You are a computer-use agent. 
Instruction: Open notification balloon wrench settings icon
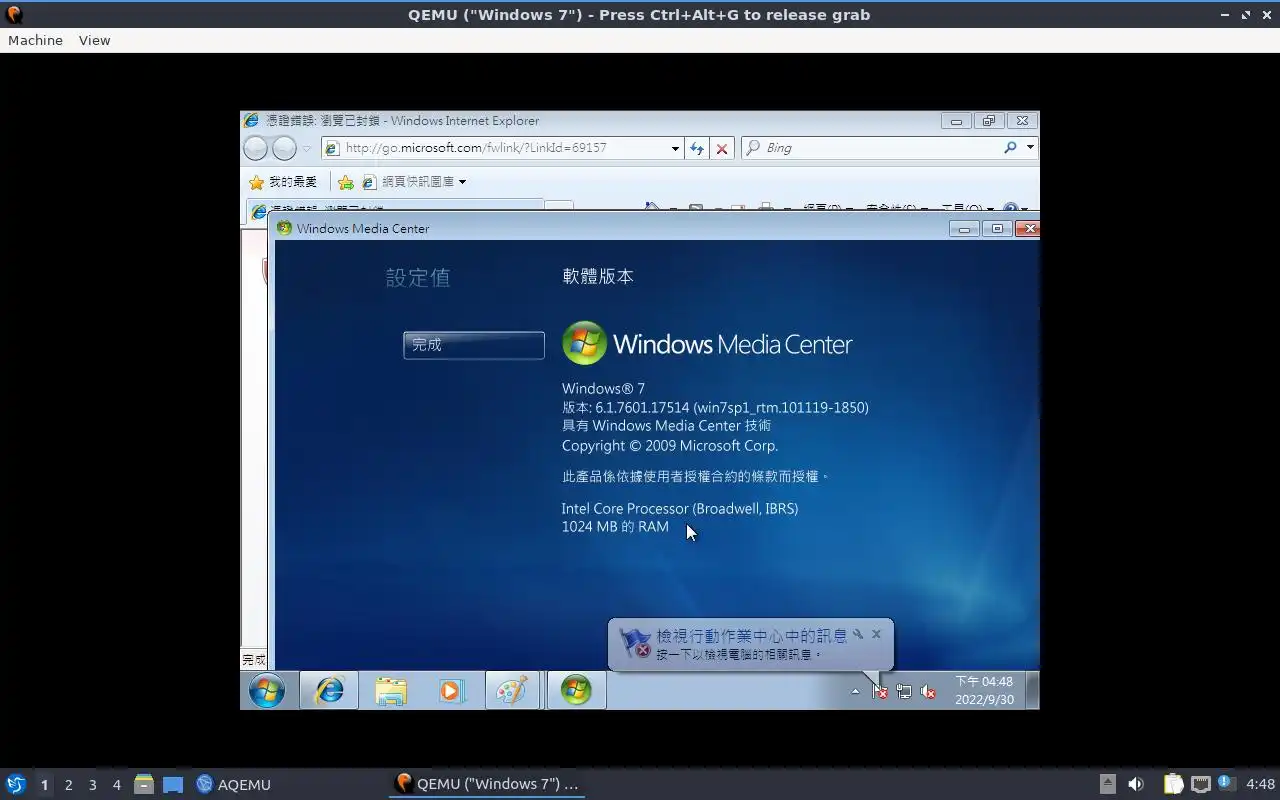[858, 634]
